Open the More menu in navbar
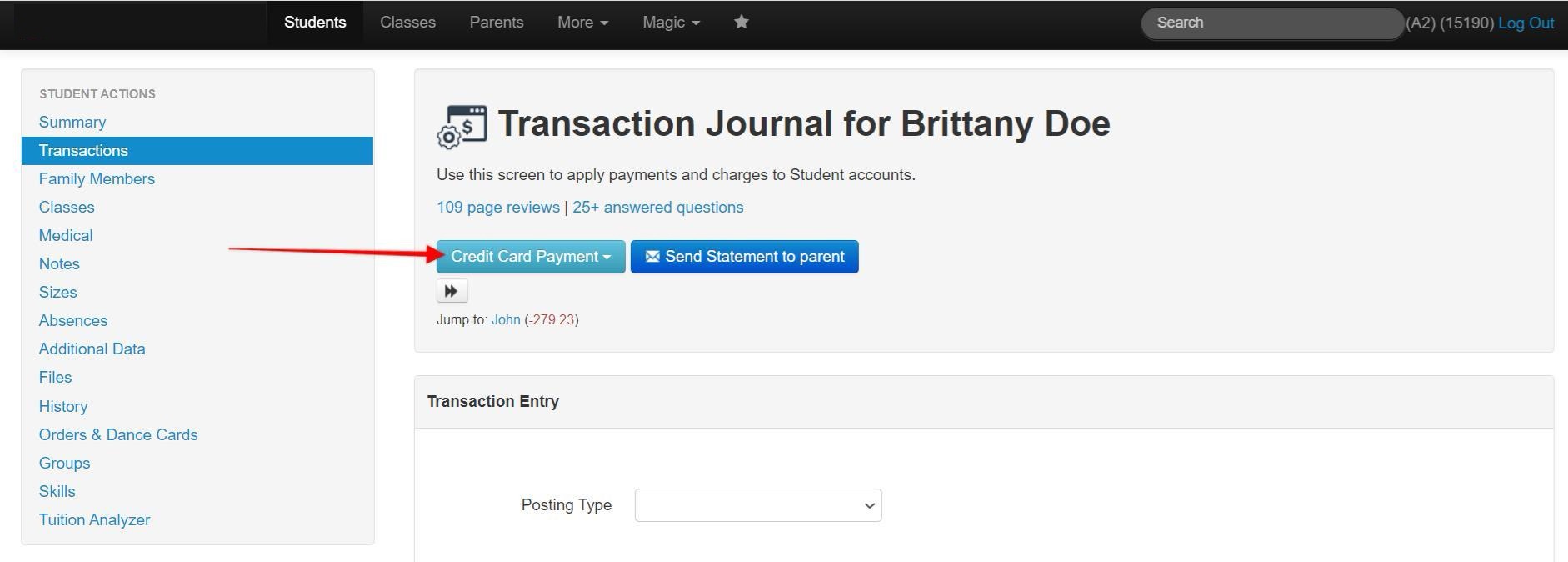The height and width of the screenshot is (562, 1568). (582, 23)
